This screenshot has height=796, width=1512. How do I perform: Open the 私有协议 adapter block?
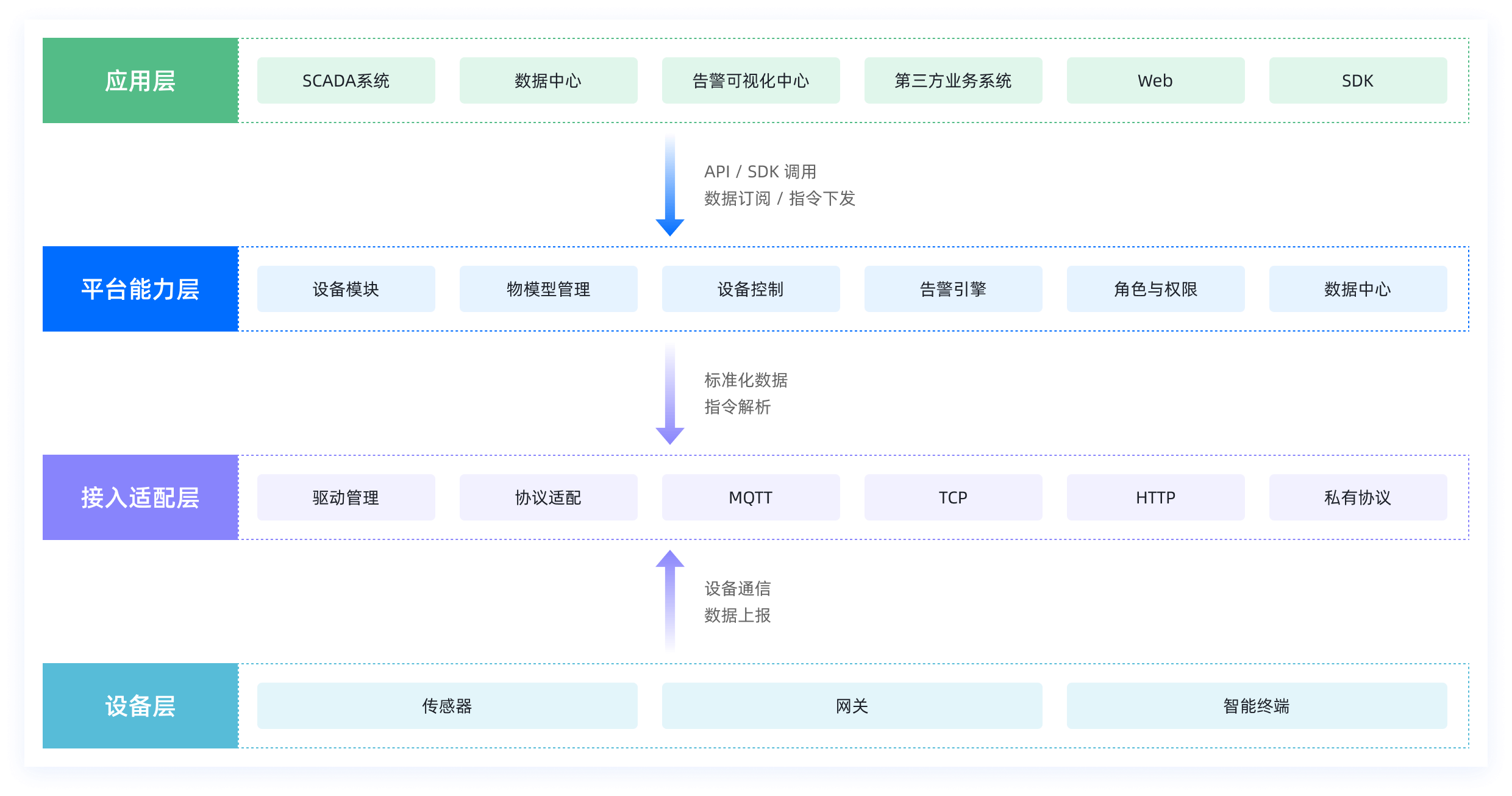click(x=1358, y=497)
